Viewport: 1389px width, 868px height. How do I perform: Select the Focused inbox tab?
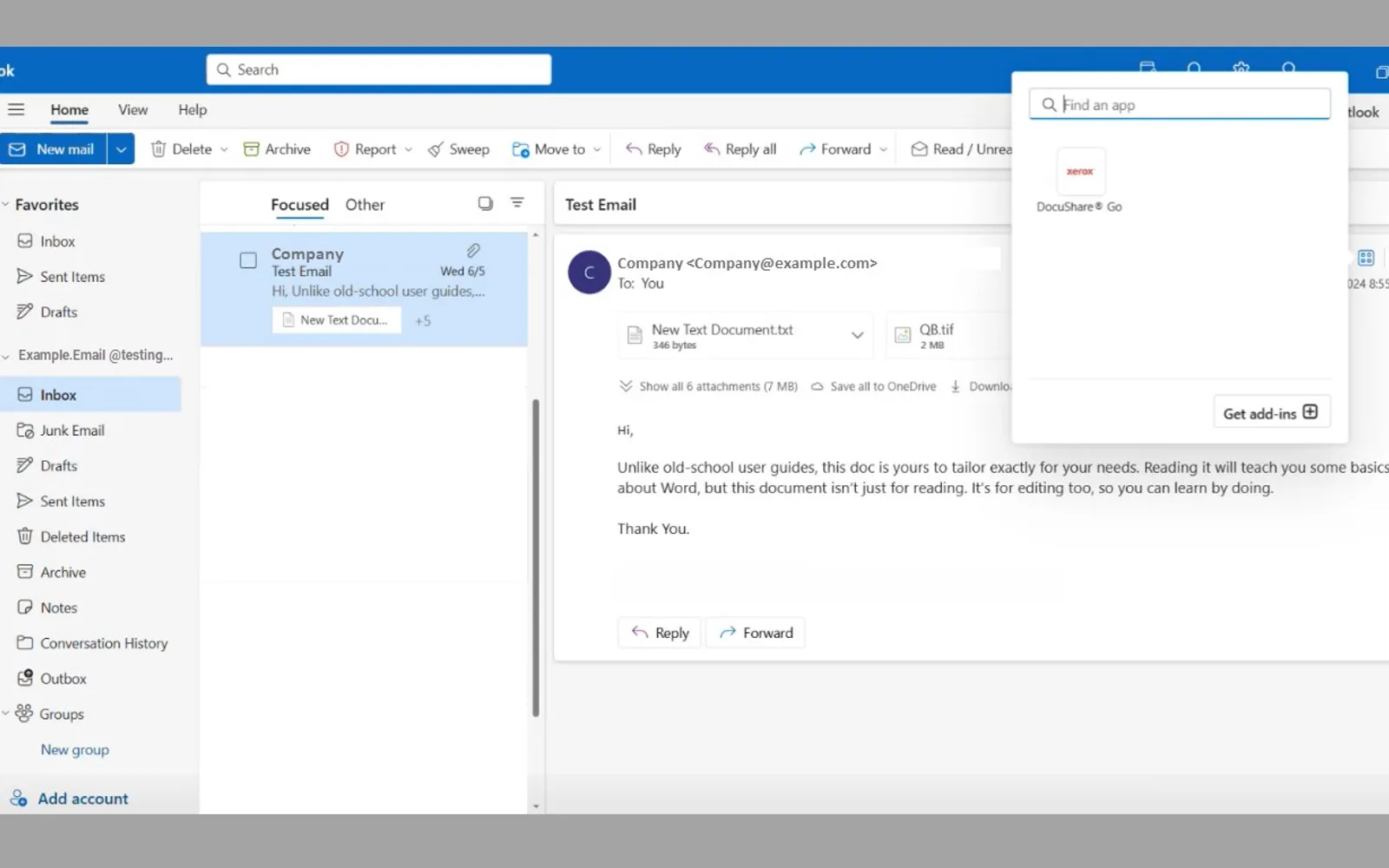300,205
